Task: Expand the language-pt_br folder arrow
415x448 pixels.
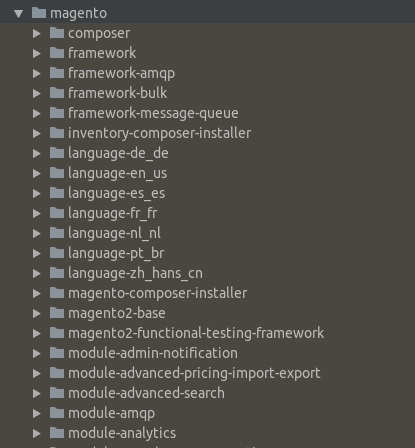Action: pyautogui.click(x=37, y=253)
